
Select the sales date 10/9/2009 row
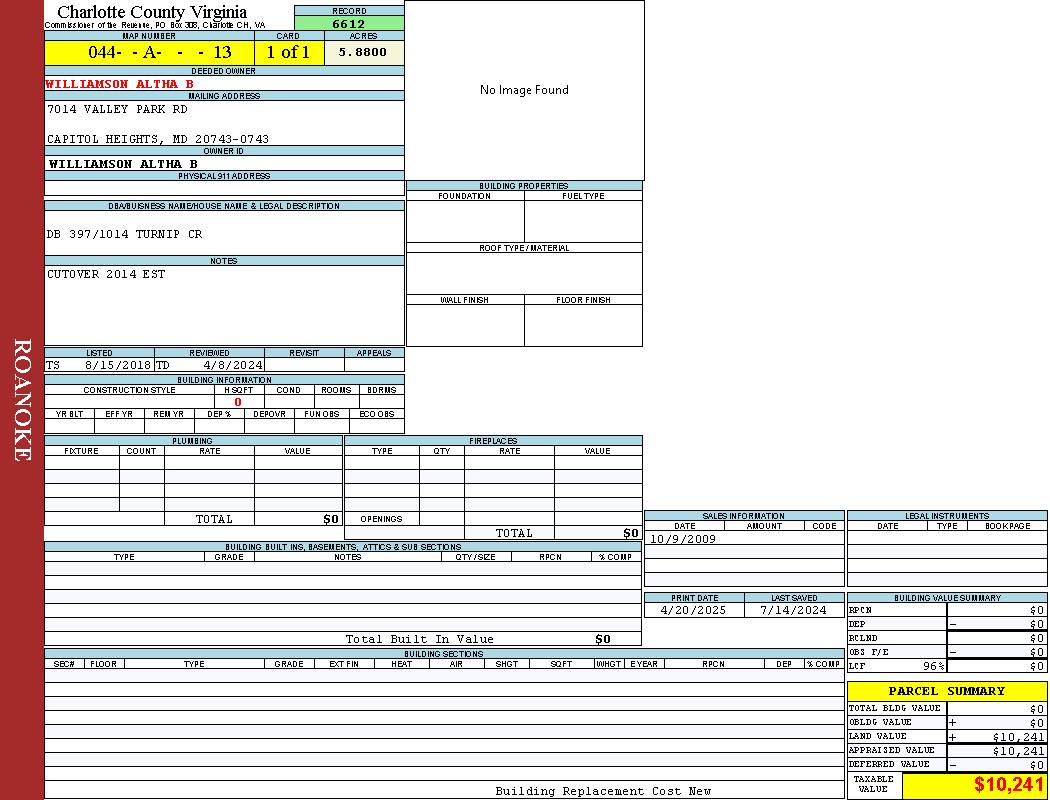pos(683,539)
